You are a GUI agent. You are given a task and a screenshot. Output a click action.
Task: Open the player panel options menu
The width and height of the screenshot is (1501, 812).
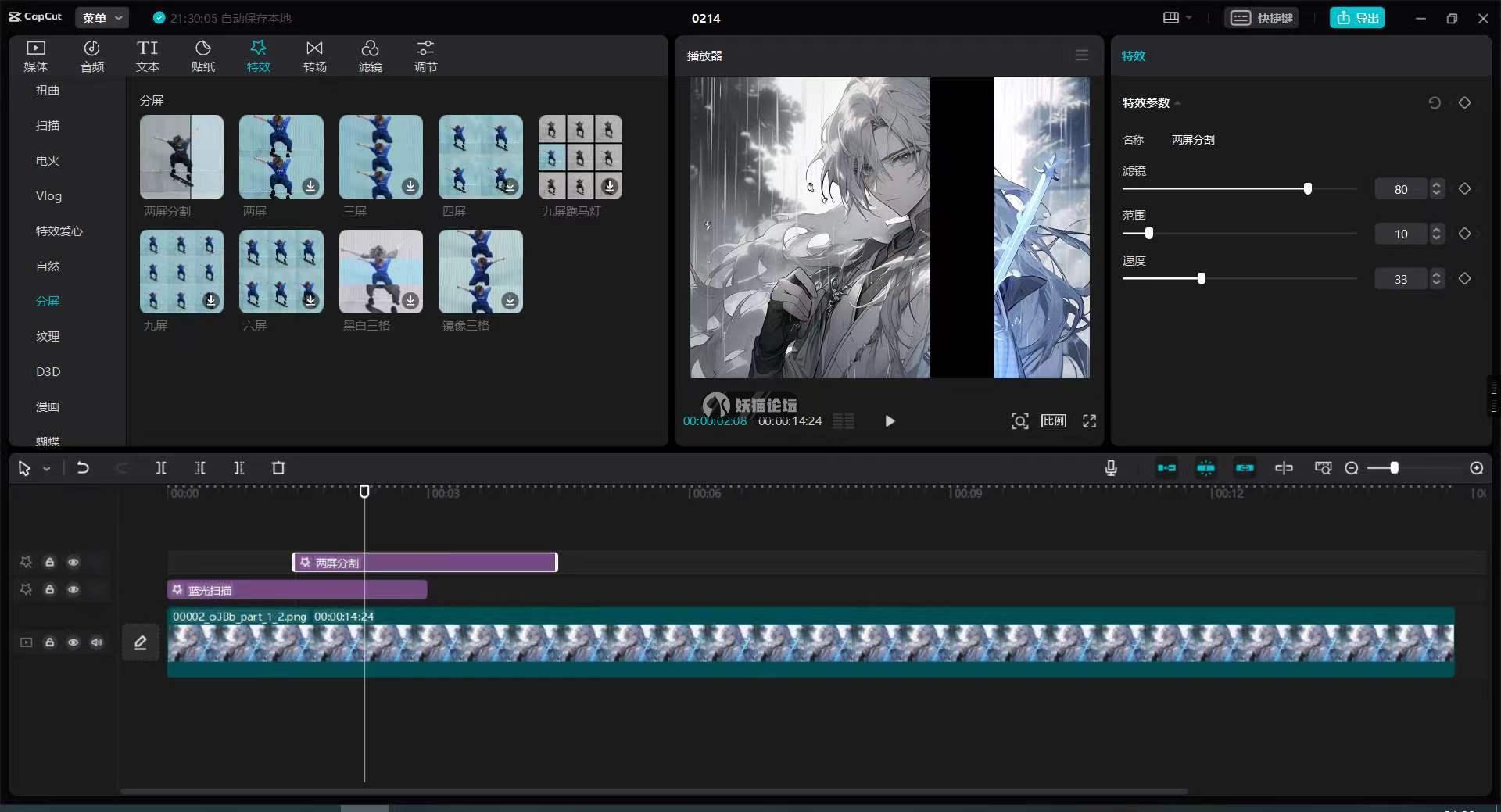[1082, 55]
